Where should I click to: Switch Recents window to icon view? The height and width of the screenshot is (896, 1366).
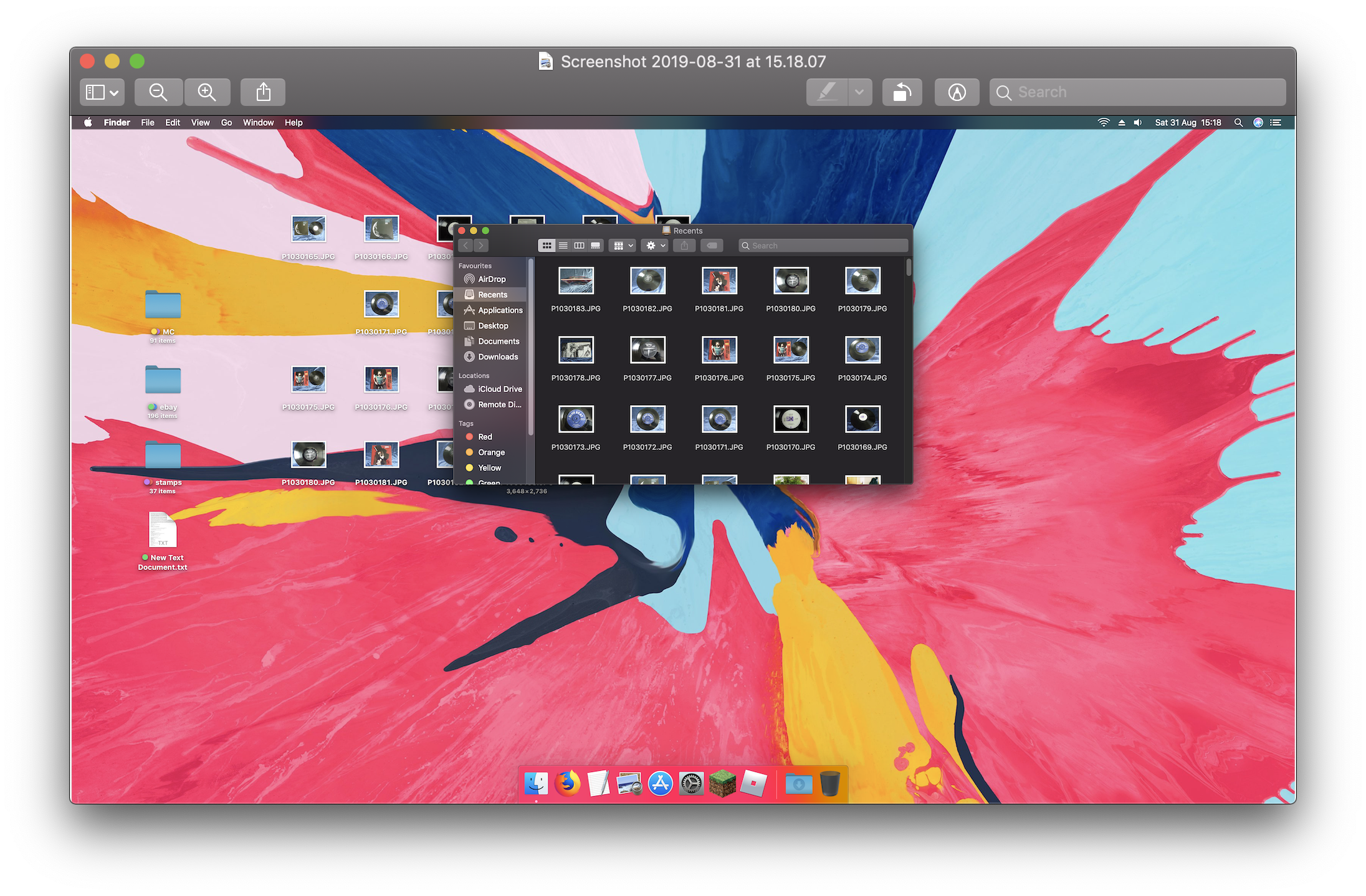[547, 245]
